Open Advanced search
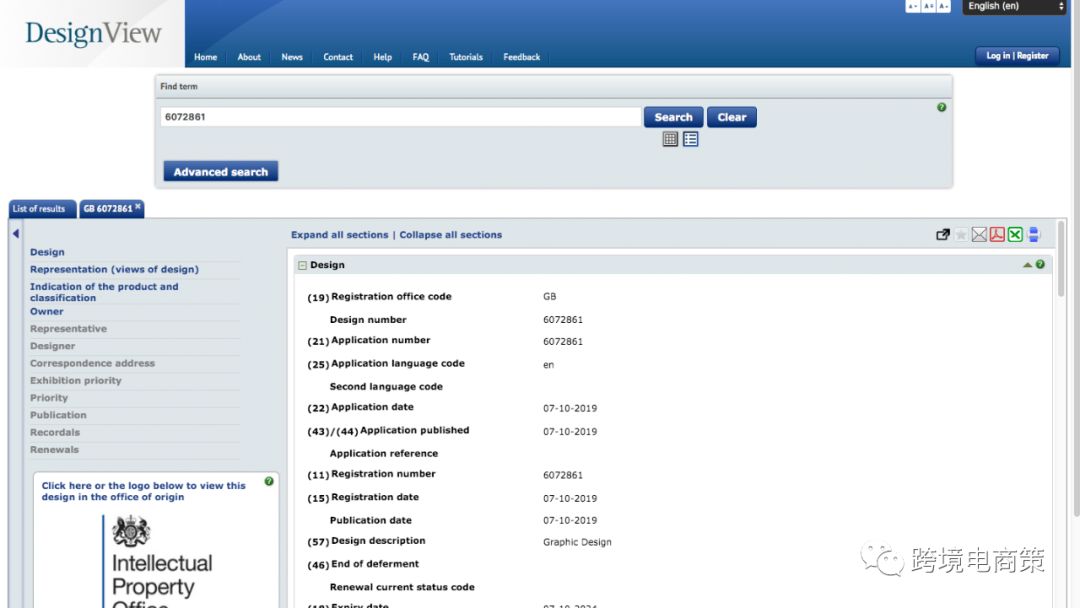Screen dimensions: 1080x608 pos(220,171)
